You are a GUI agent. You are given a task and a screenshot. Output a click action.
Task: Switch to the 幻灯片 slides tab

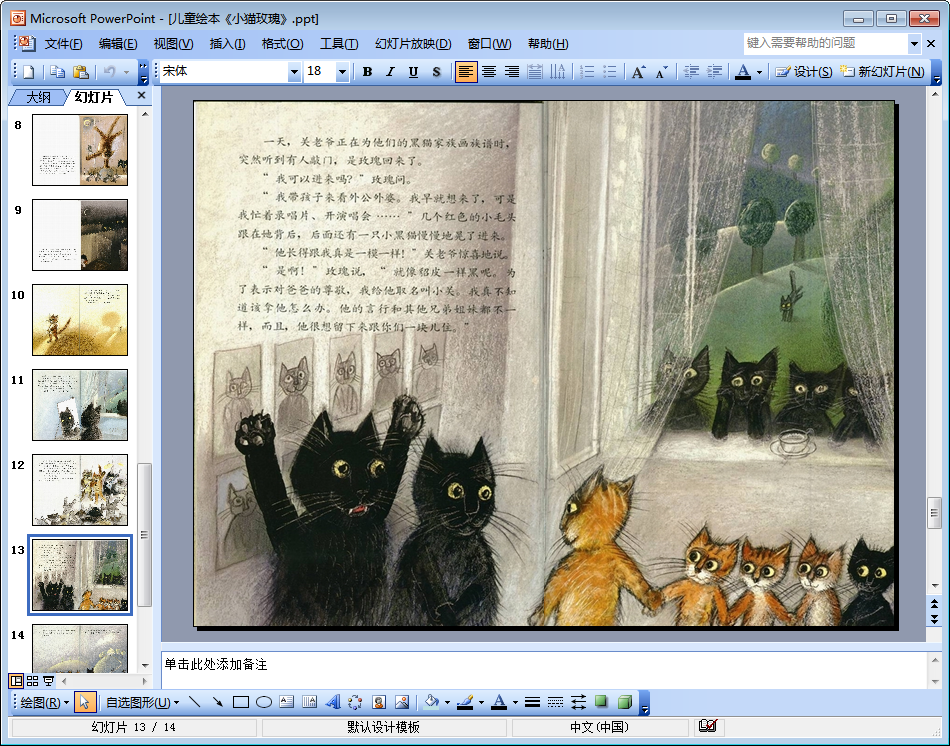pyautogui.click(x=94, y=98)
